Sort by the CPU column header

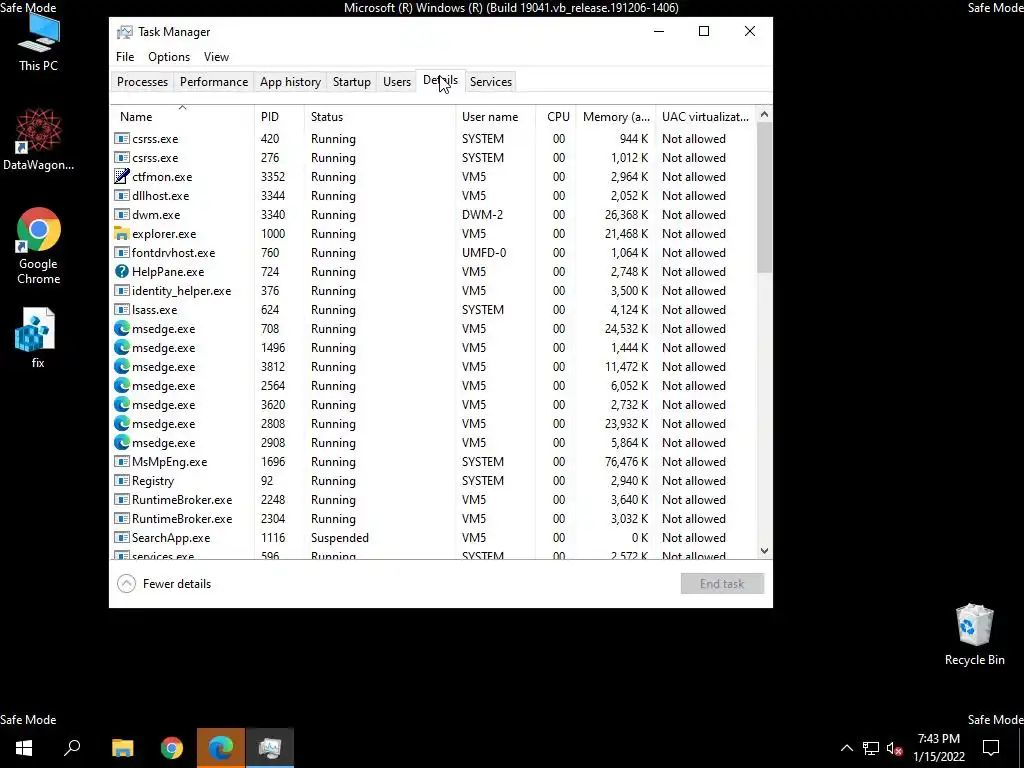coord(556,116)
